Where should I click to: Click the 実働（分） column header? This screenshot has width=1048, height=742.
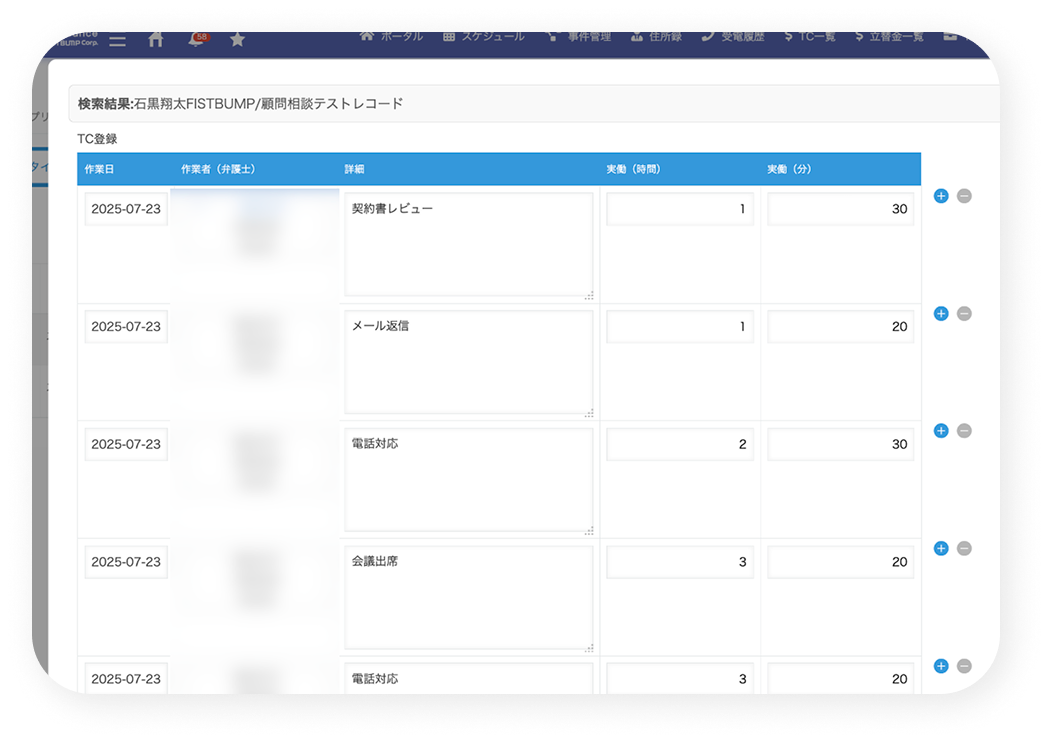pos(789,169)
